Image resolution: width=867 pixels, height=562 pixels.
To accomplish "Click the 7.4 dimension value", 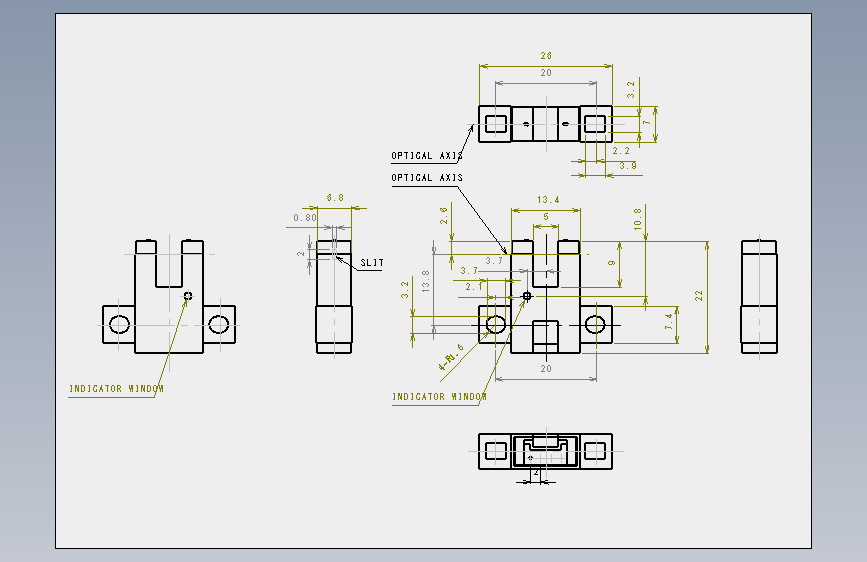I will [669, 321].
